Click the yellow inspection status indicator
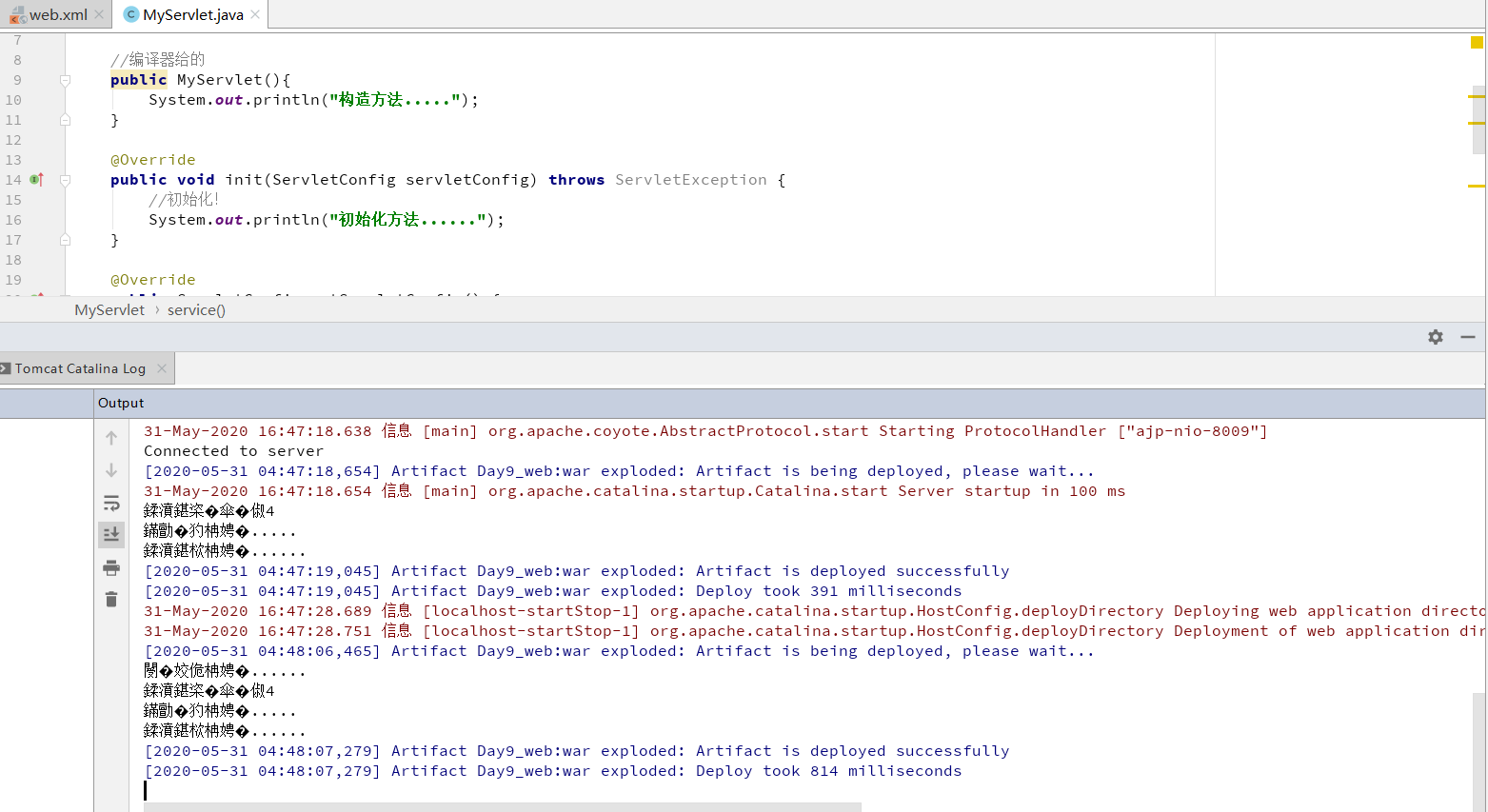 click(1477, 42)
